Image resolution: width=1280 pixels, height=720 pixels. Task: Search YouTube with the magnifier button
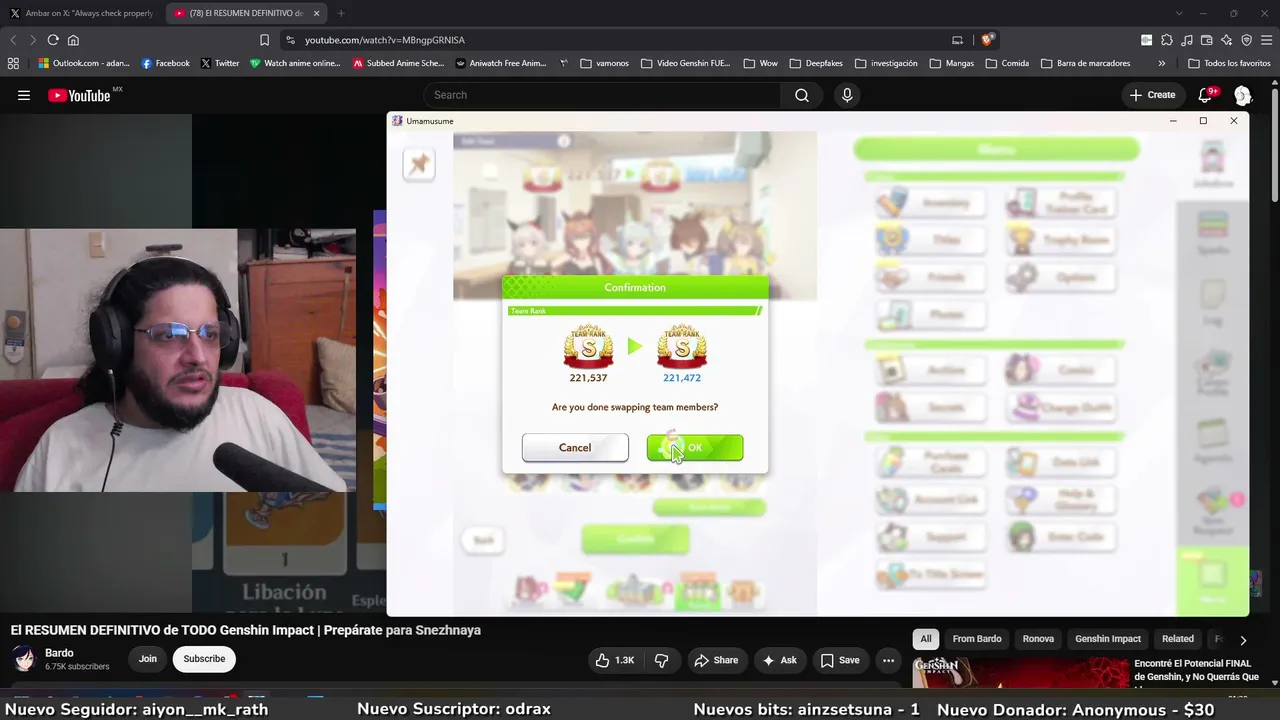click(x=801, y=95)
